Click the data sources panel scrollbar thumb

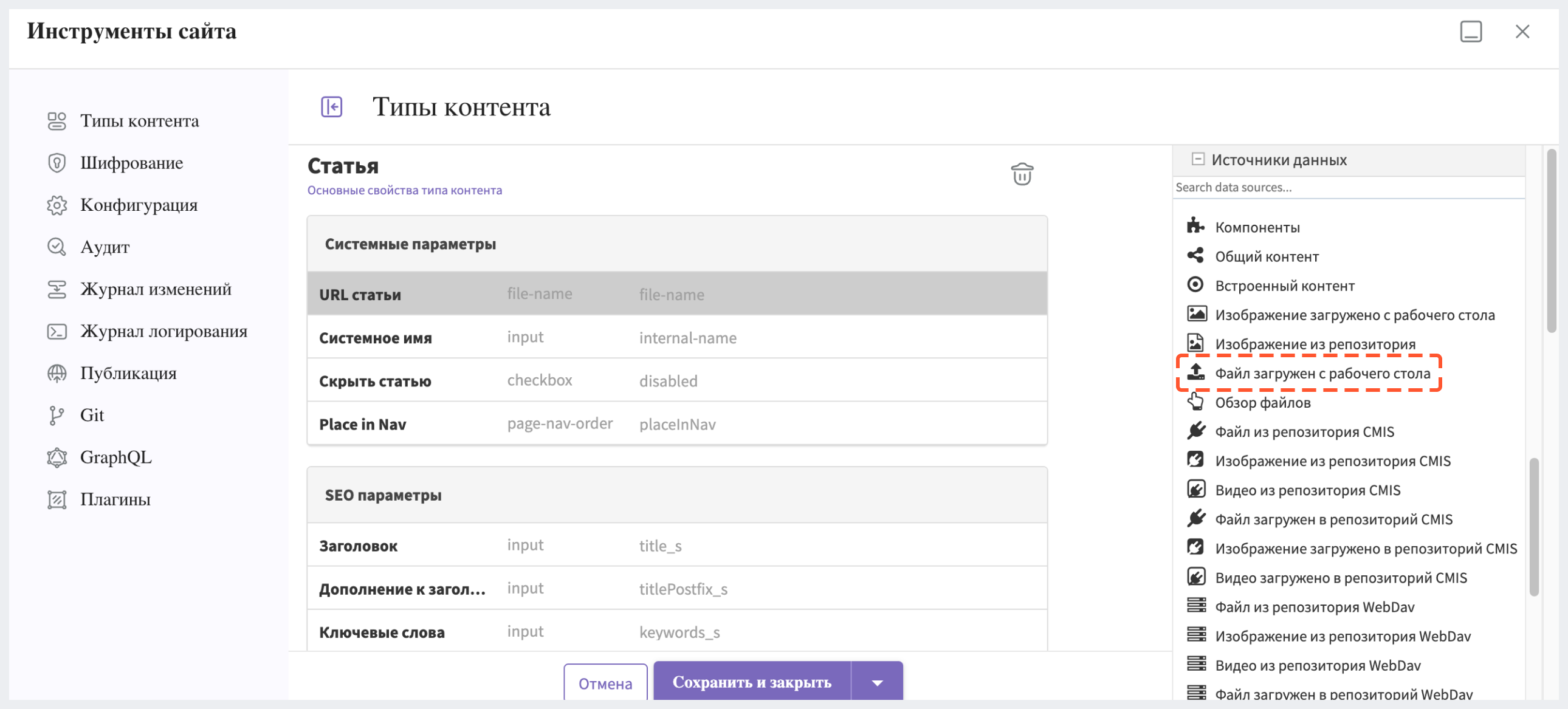[1534, 526]
